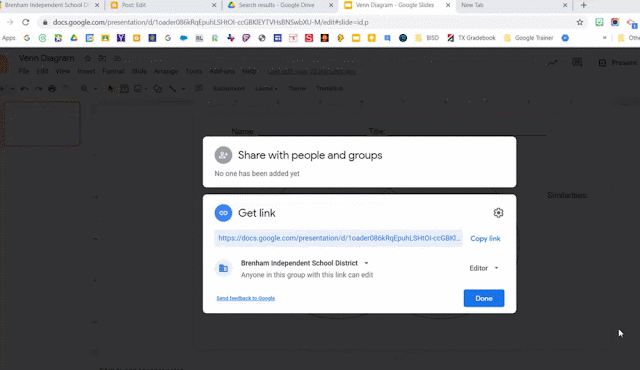The width and height of the screenshot is (640, 370).
Task: Click the site lock icon in address bar
Action: coord(45,22)
